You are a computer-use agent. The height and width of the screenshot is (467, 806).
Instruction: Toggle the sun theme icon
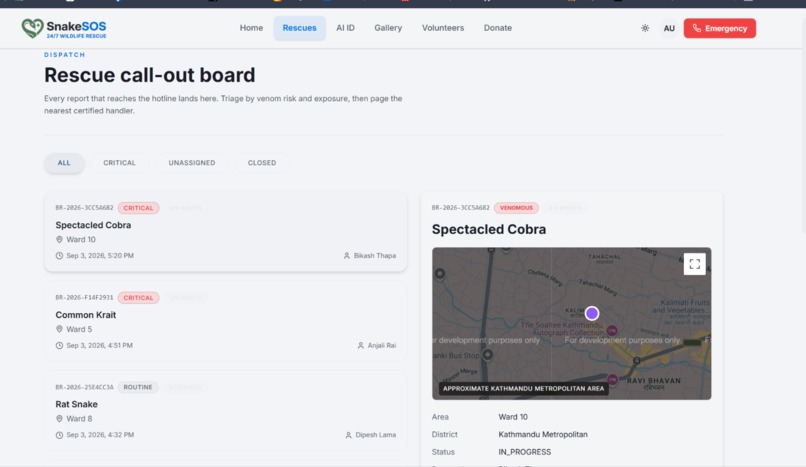point(645,28)
